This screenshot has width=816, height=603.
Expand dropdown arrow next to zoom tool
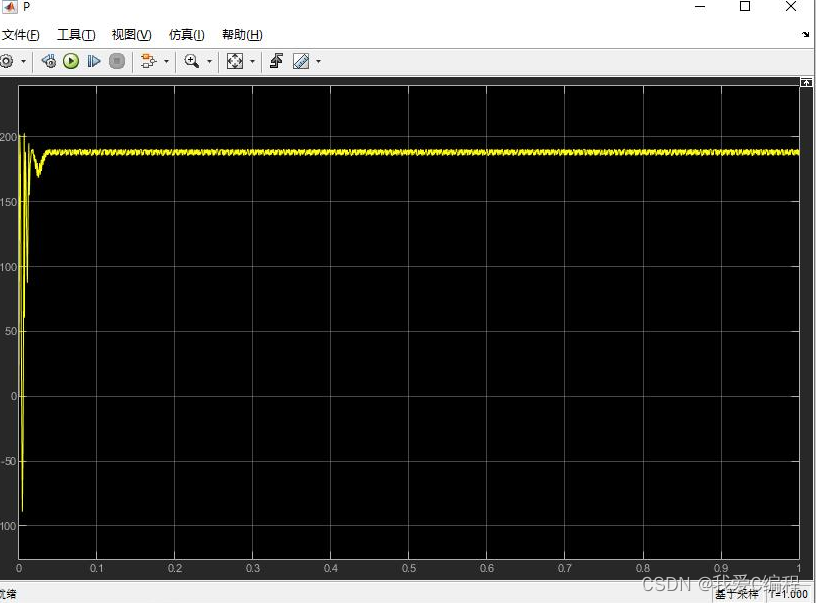(x=209, y=62)
